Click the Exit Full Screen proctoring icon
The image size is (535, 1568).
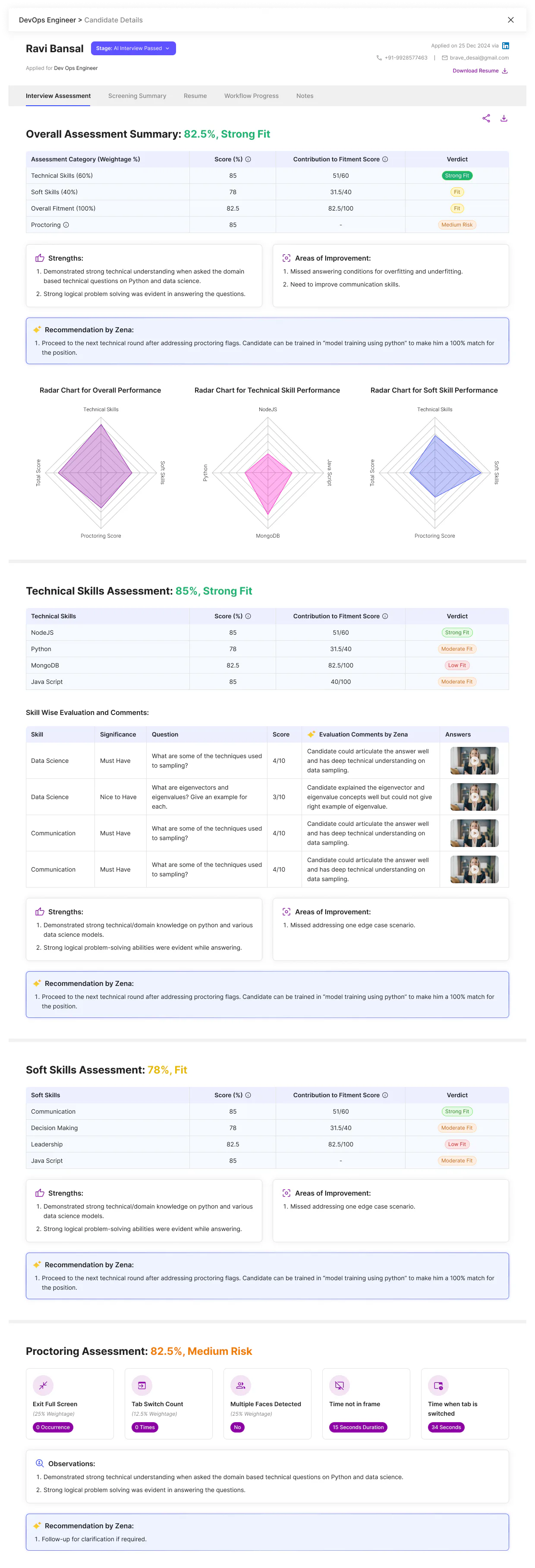pos(43,1386)
